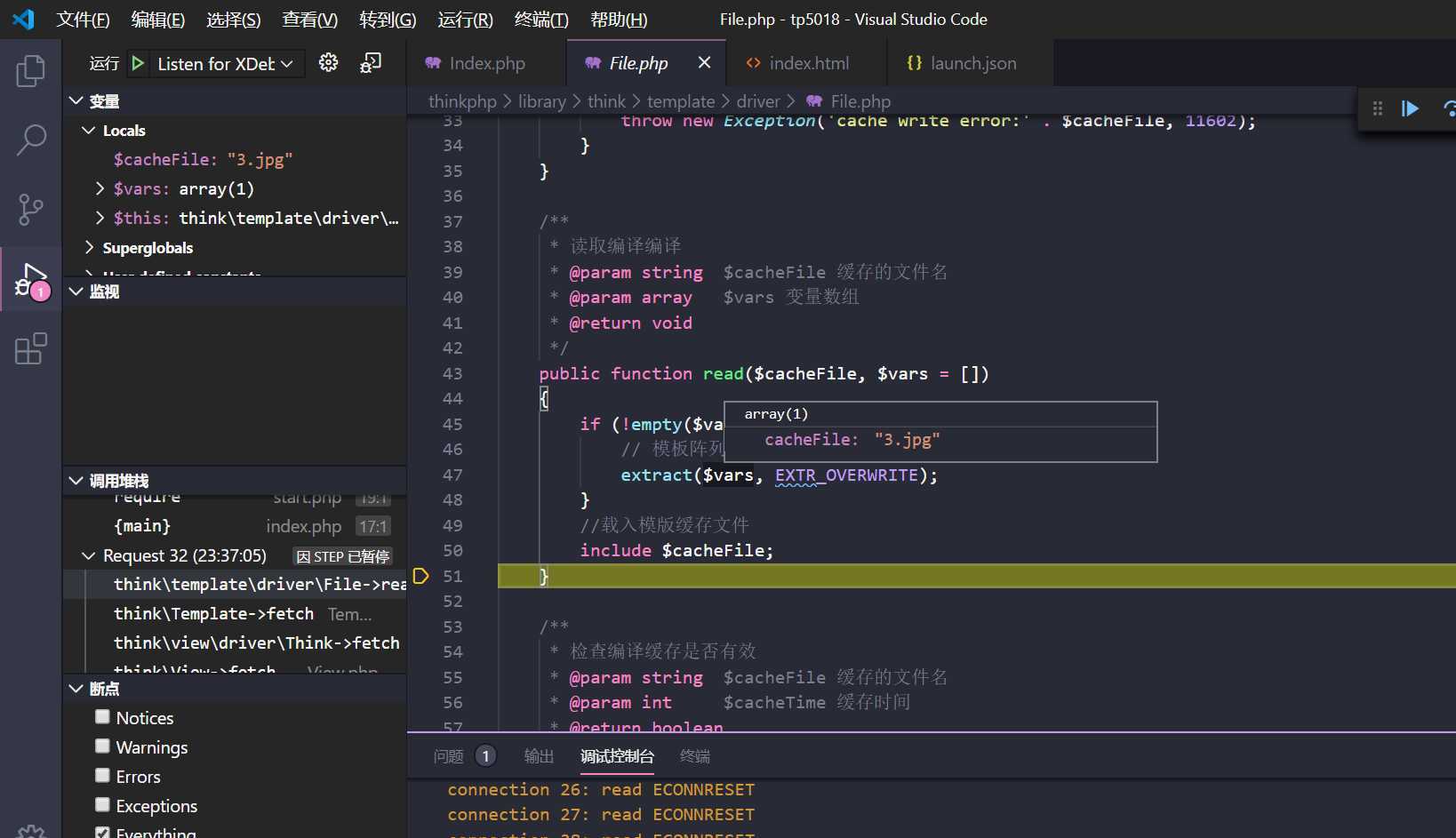
Task: Open launch.json via the gear icon
Action: click(329, 62)
